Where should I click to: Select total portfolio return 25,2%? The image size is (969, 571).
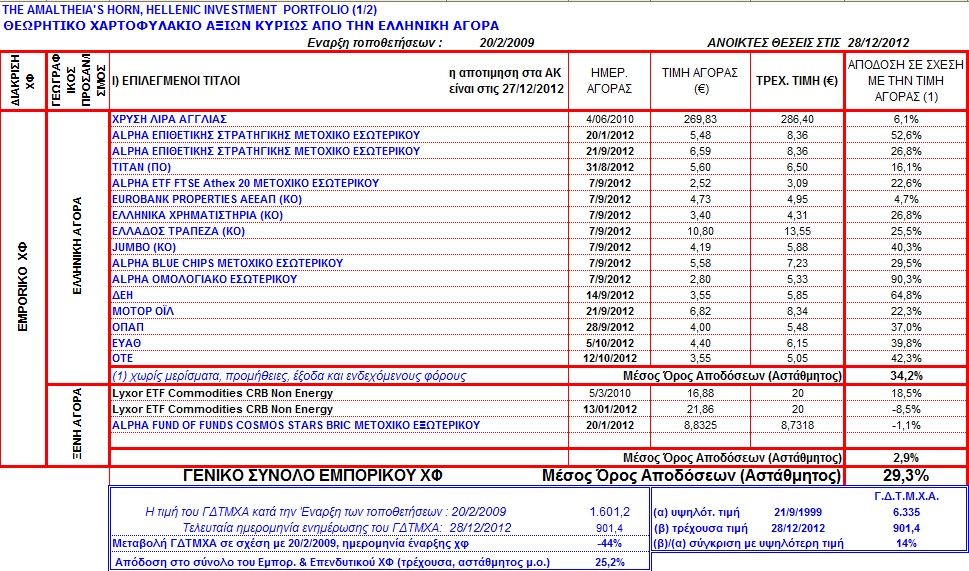[x=609, y=562]
